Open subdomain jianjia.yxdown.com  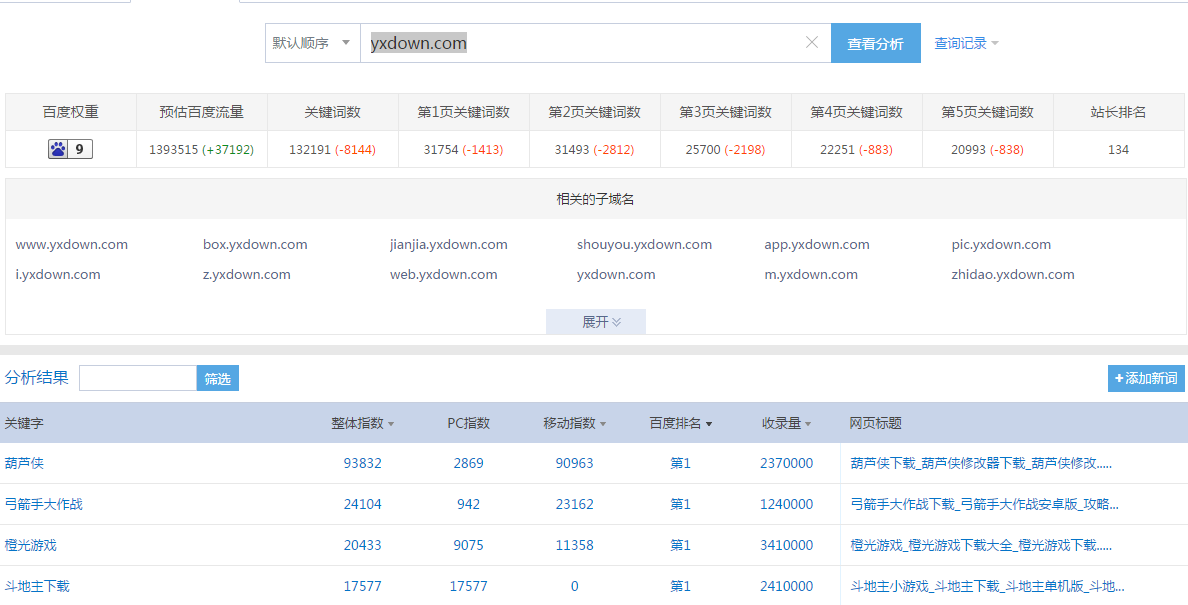coord(449,245)
